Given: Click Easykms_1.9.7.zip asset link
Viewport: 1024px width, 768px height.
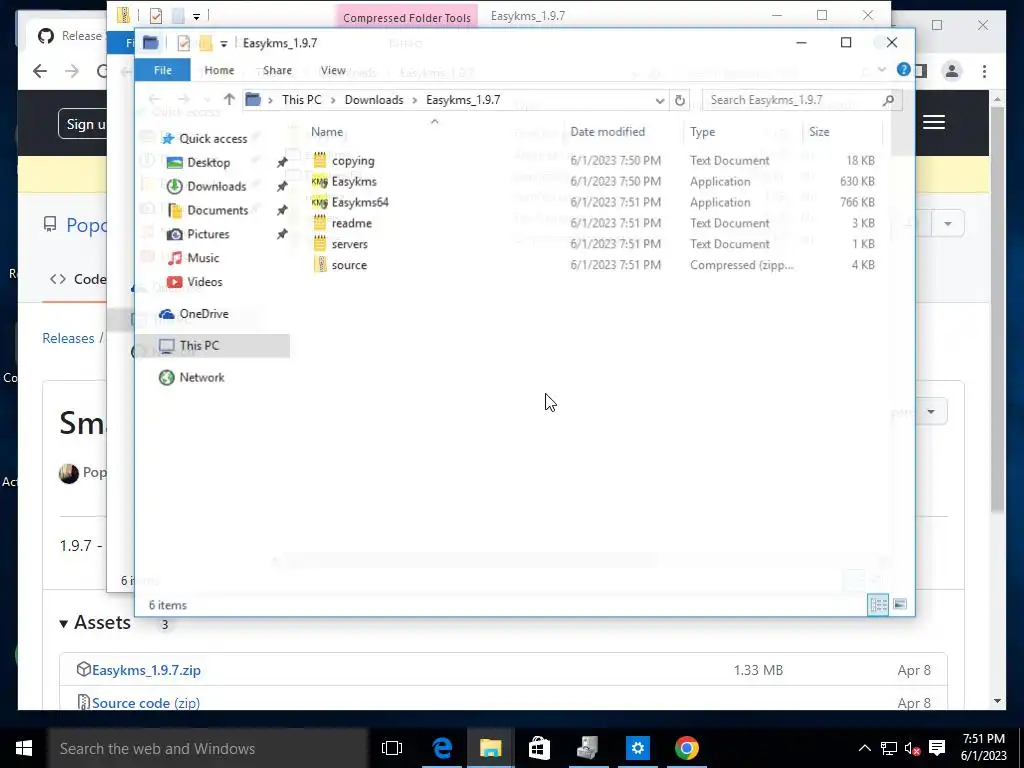Looking at the screenshot, I should [146, 670].
